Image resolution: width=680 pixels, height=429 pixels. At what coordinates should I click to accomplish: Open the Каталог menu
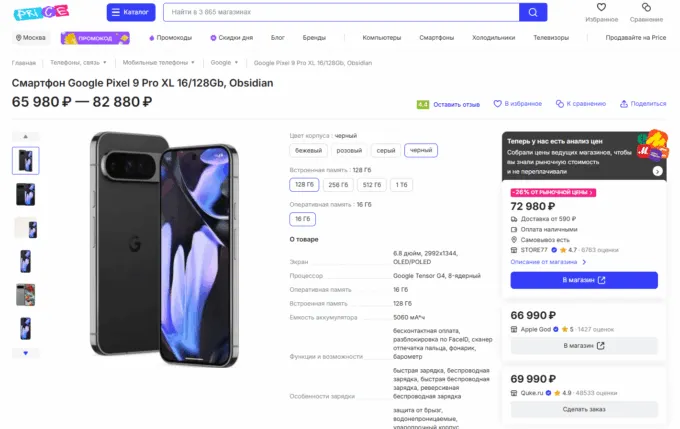pos(130,12)
